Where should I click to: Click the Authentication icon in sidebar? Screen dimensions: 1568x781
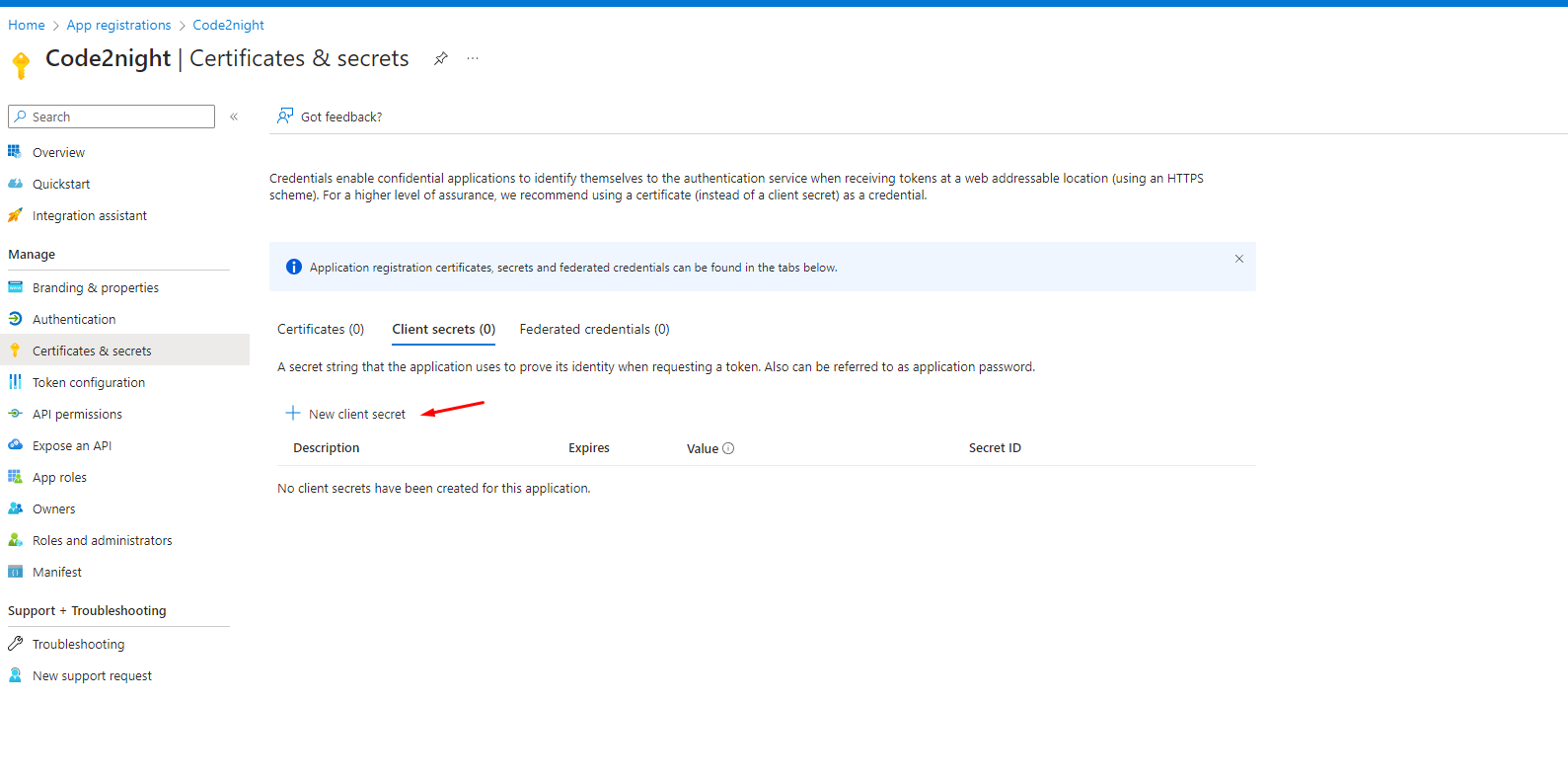15,319
